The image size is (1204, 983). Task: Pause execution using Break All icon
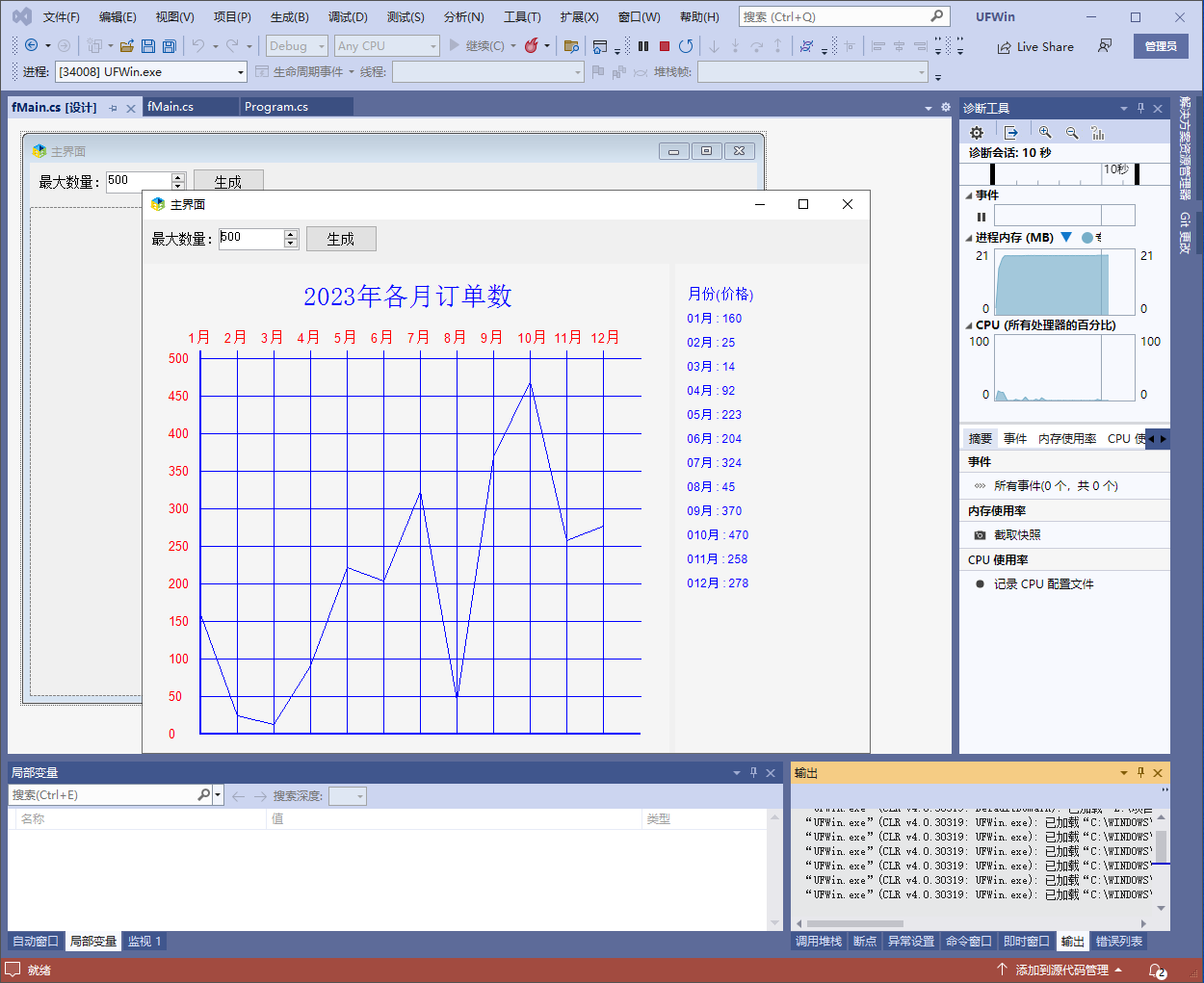[643, 46]
